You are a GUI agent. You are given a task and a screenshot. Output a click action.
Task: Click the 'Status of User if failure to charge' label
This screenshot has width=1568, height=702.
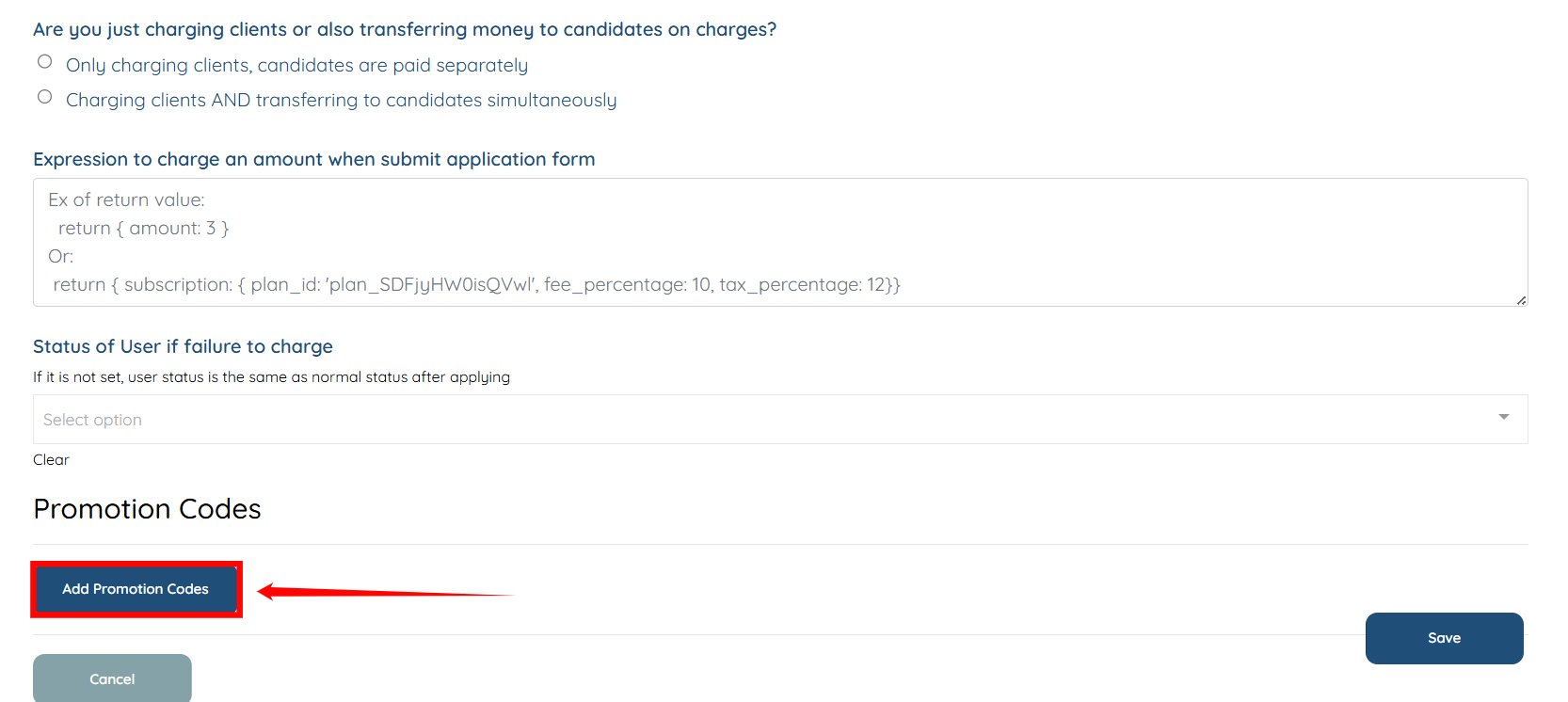click(x=183, y=346)
